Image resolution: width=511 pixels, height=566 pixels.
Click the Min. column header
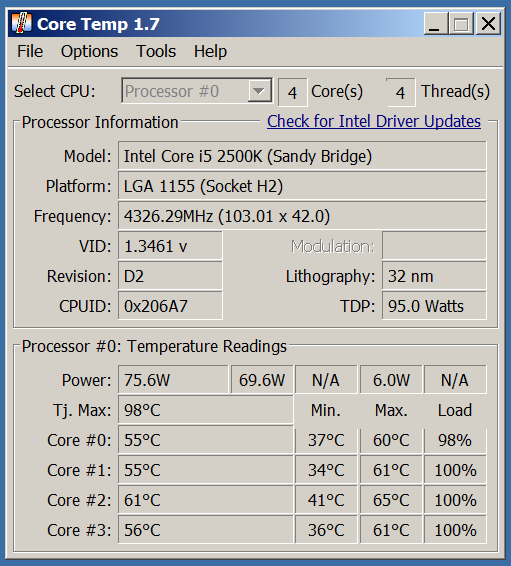[x=326, y=410]
